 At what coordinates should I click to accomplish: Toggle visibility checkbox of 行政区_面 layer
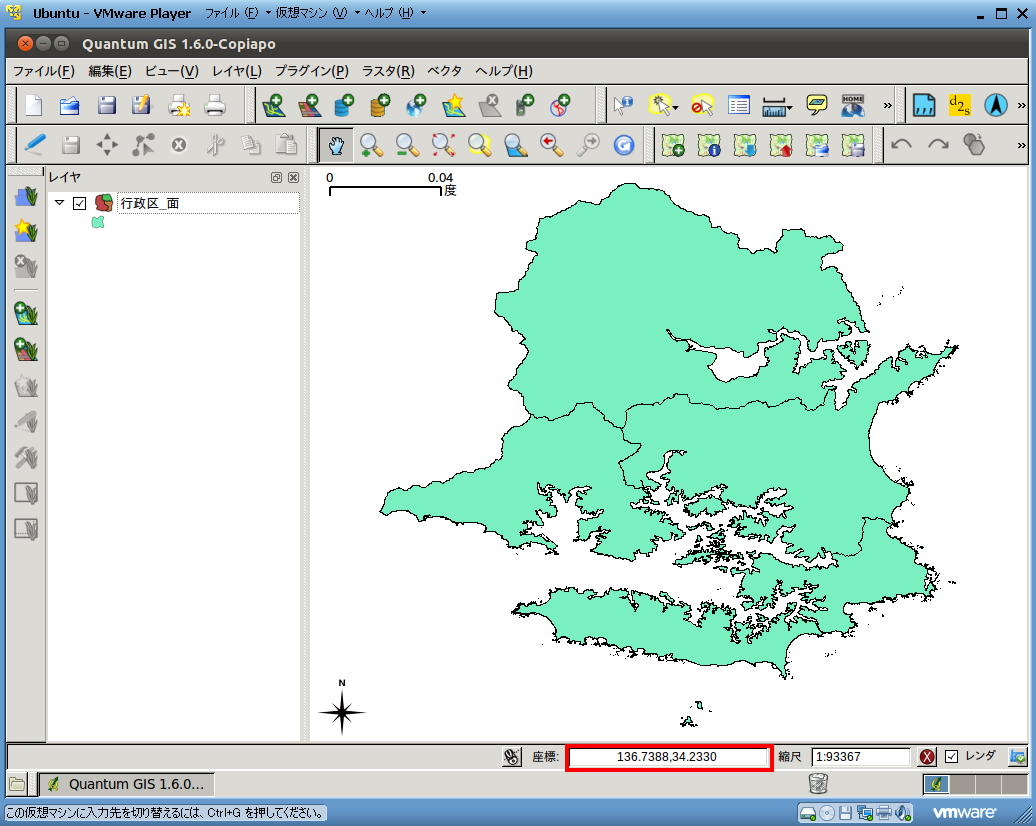tap(79, 204)
